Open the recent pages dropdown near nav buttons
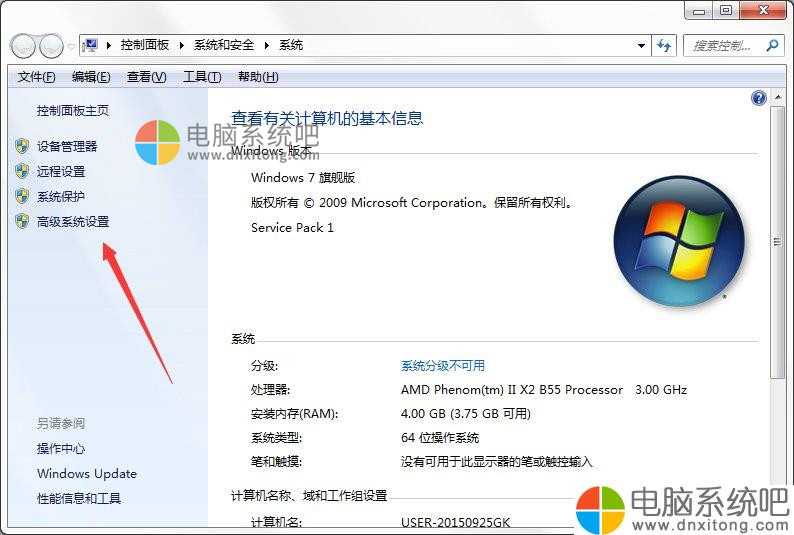 [71, 47]
